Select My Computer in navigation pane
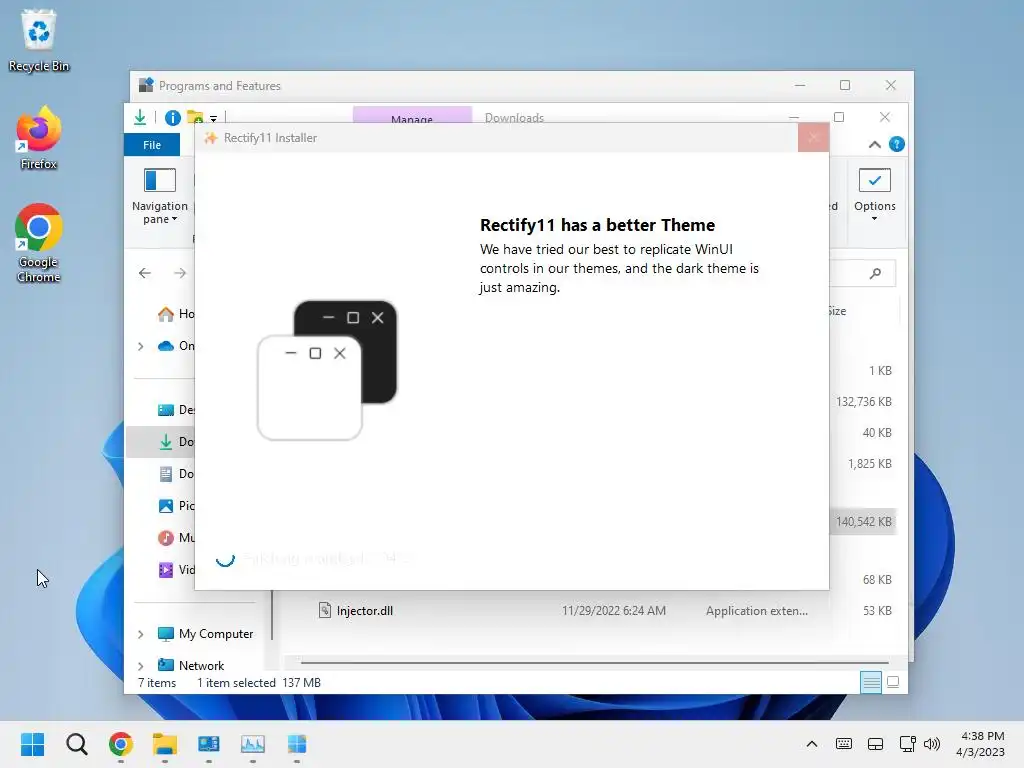1024x768 pixels. 205,634
